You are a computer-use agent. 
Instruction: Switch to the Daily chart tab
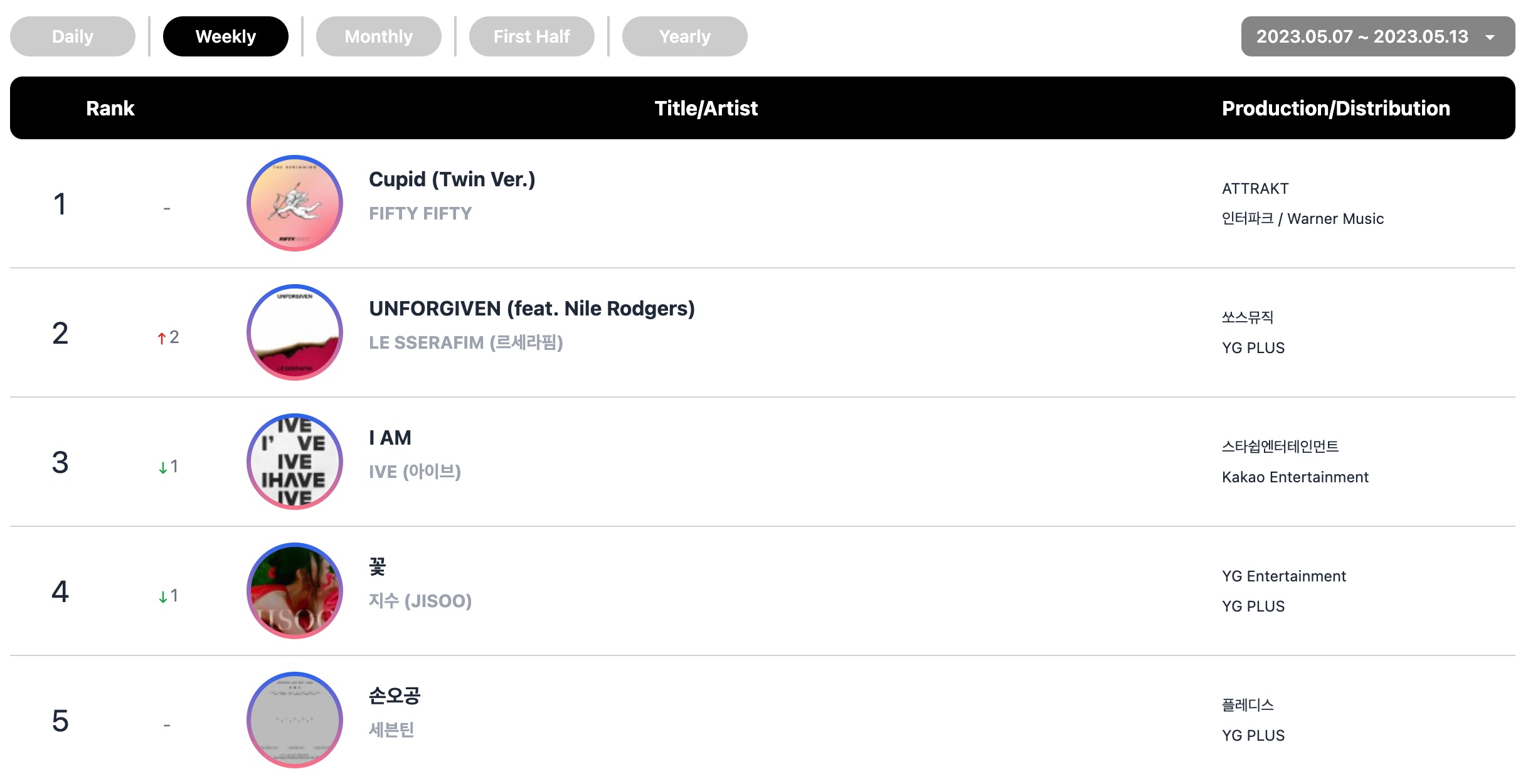[73, 36]
